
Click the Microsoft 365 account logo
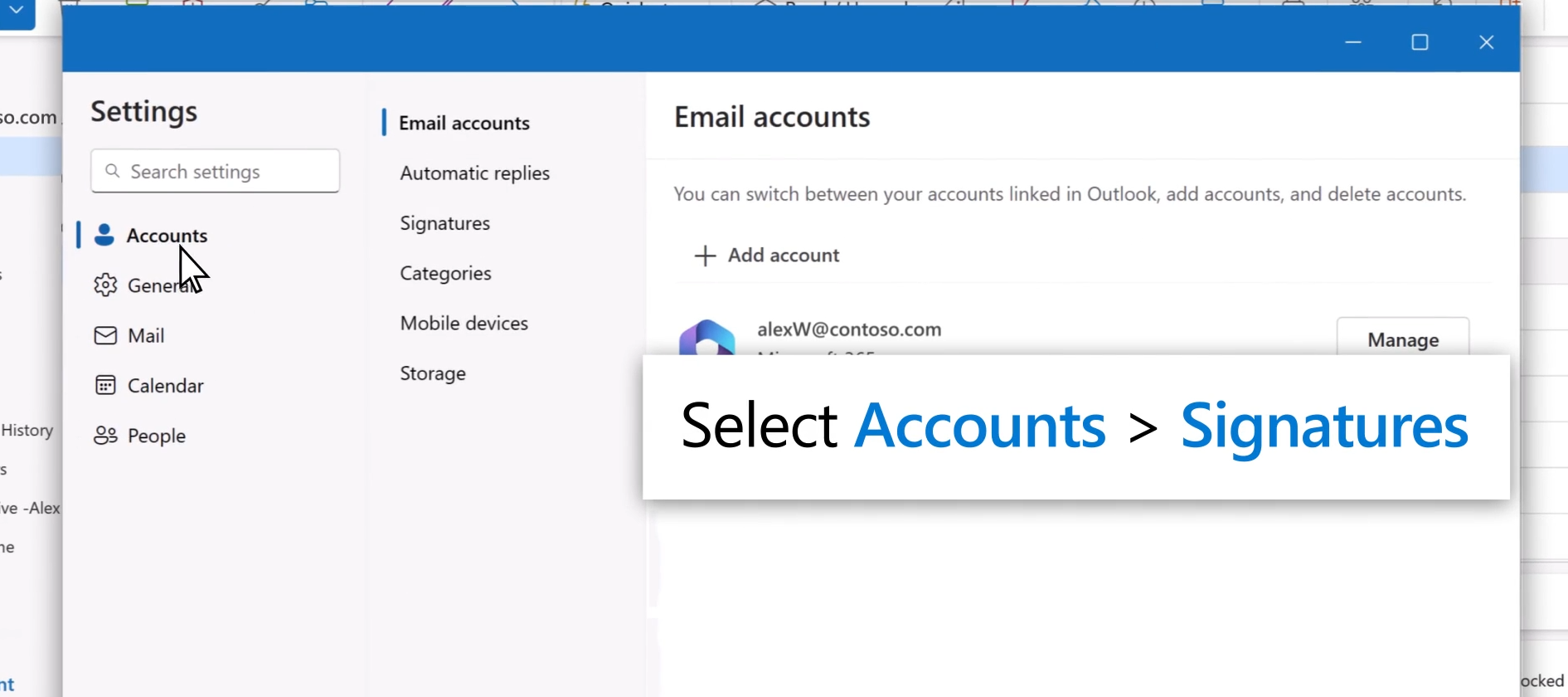coord(706,338)
